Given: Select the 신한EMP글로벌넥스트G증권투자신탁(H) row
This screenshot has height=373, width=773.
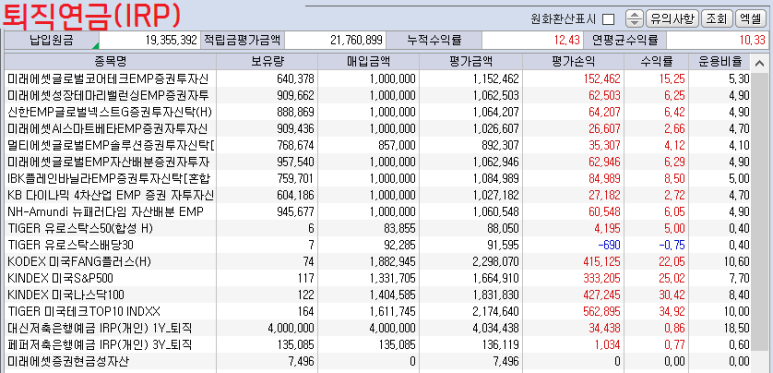Looking at the screenshot, I should pos(377,112).
